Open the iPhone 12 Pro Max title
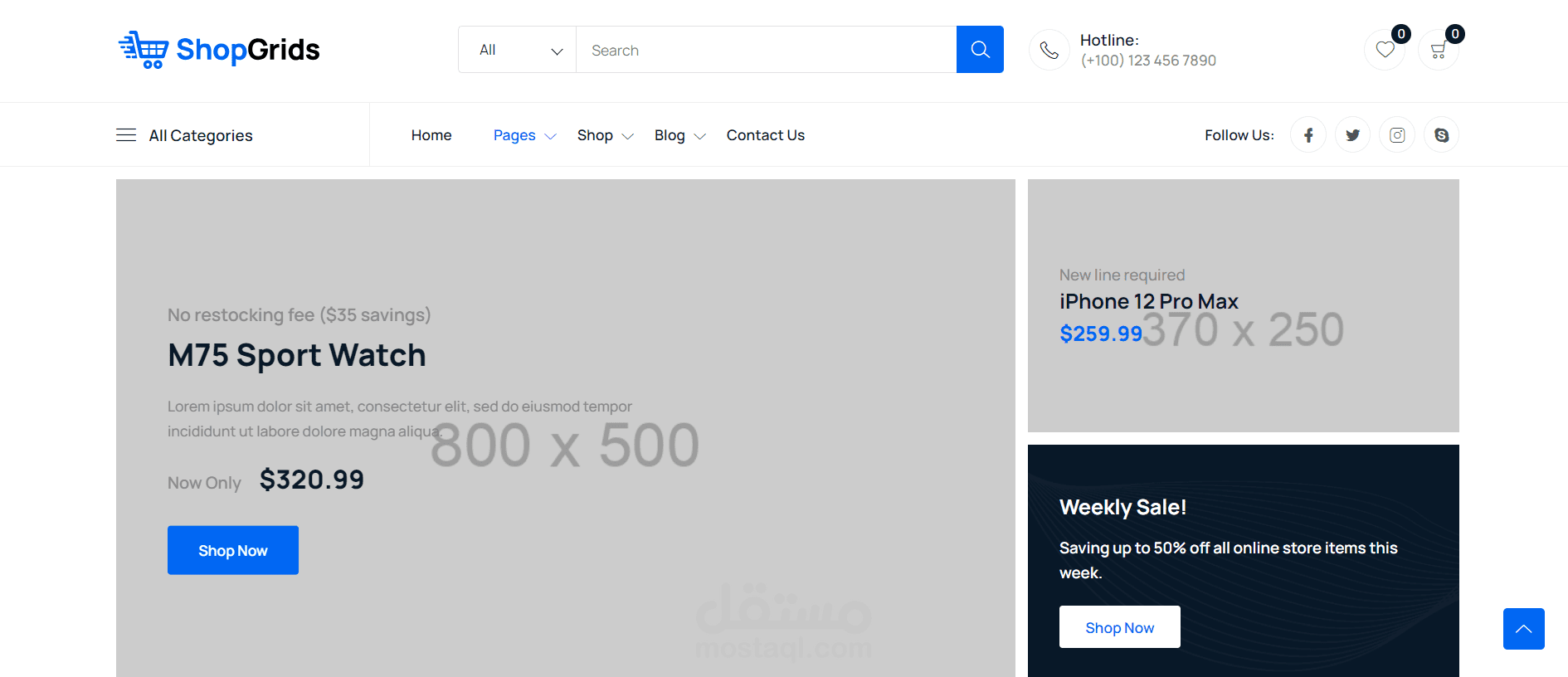1568x677 pixels. [x=1149, y=301]
